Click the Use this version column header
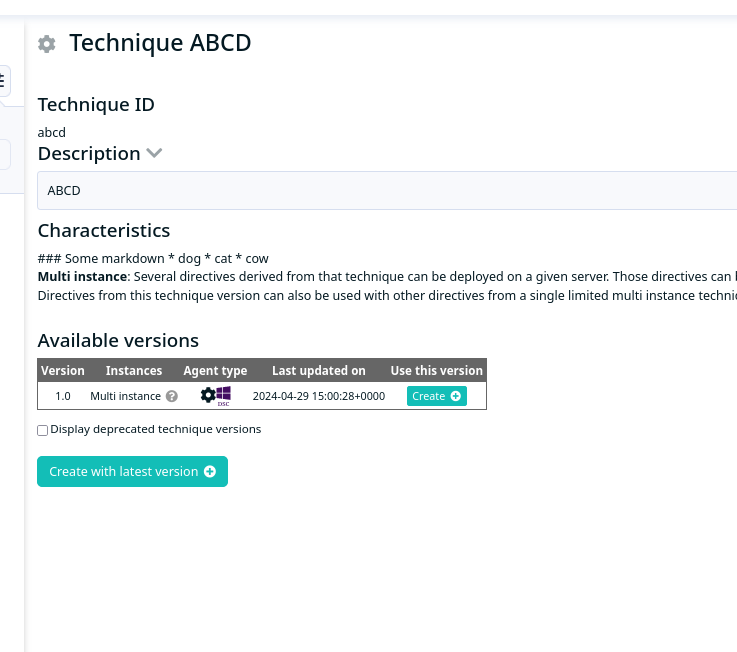Screen dimensions: 737x652 point(437,370)
